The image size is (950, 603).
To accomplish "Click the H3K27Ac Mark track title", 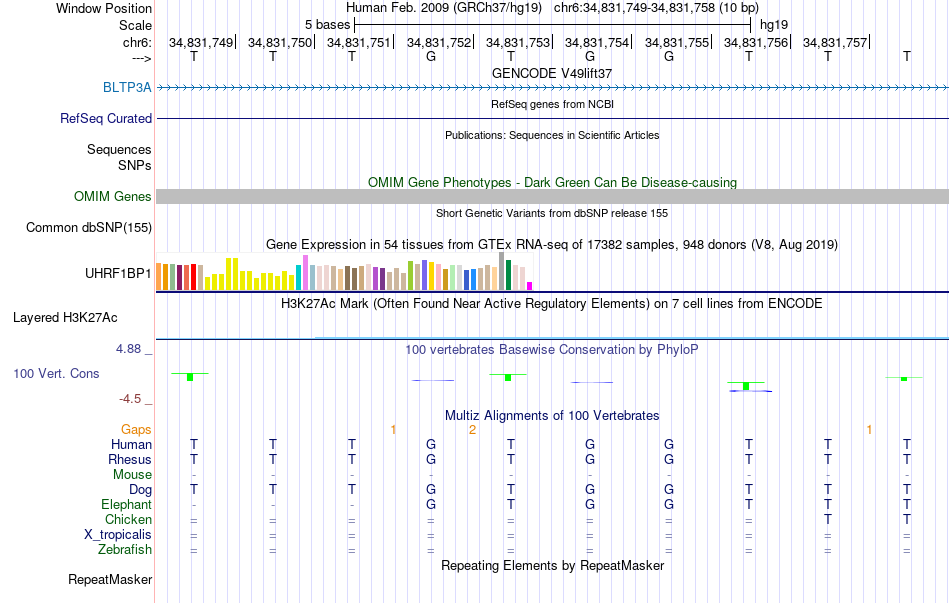I will click(x=552, y=304).
